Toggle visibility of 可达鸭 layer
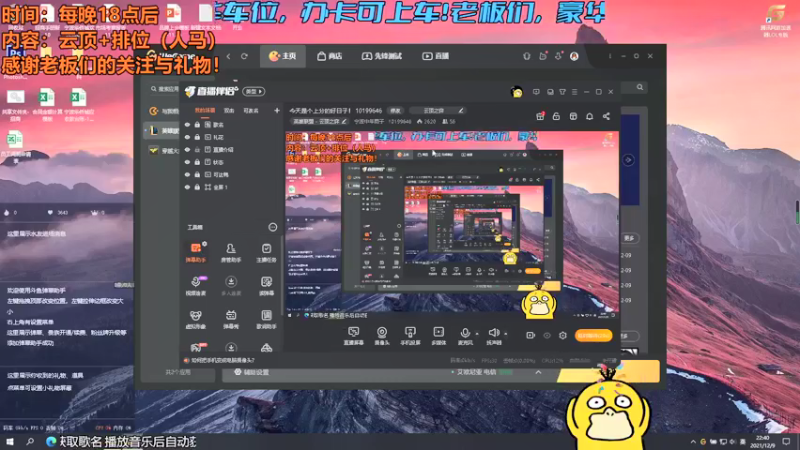Image resolution: width=800 pixels, height=450 pixels. coord(187,174)
